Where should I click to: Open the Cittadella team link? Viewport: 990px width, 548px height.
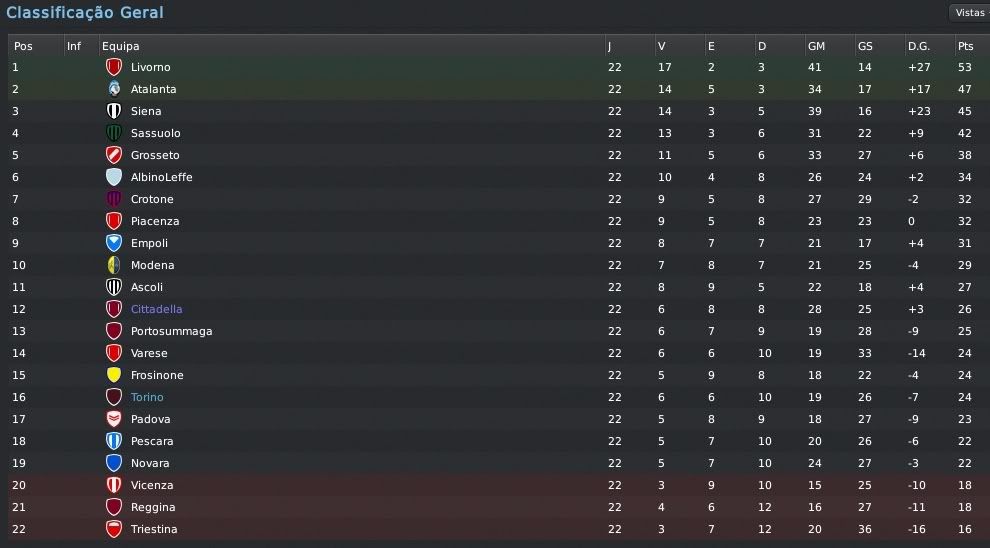point(157,309)
